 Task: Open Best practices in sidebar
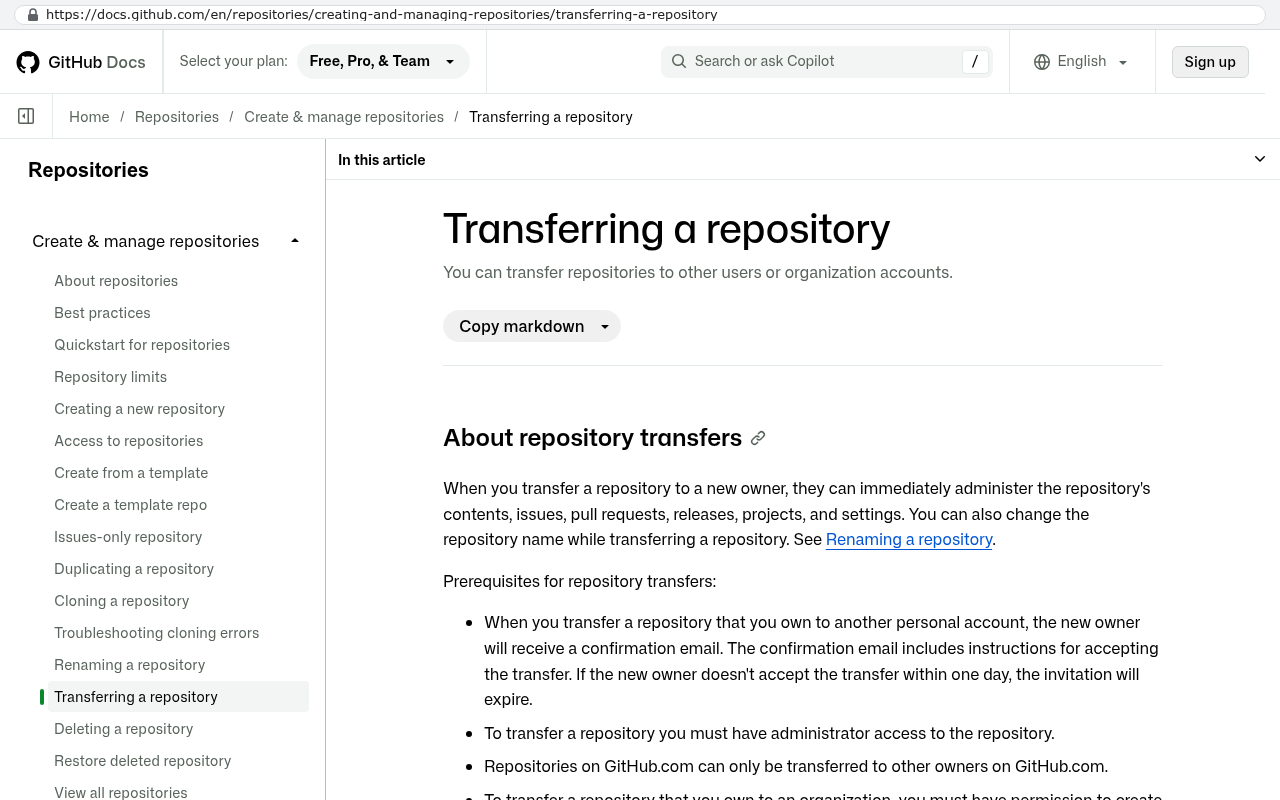(102, 313)
